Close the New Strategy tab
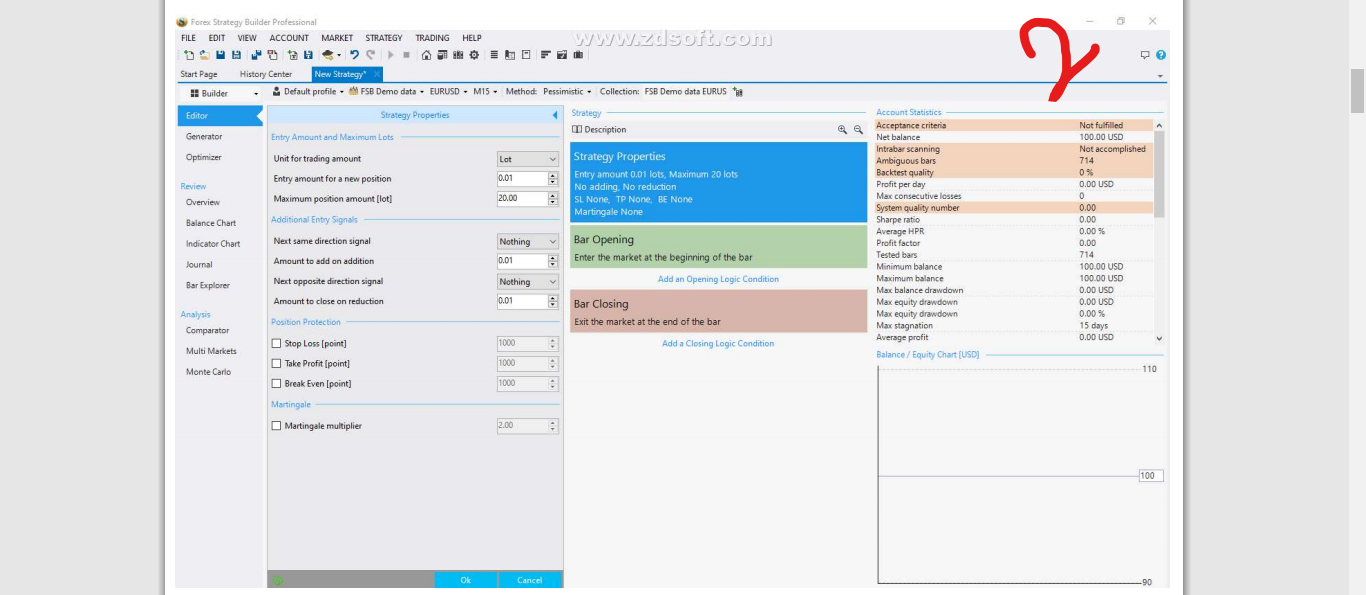This screenshot has width=1366, height=595. [376, 74]
